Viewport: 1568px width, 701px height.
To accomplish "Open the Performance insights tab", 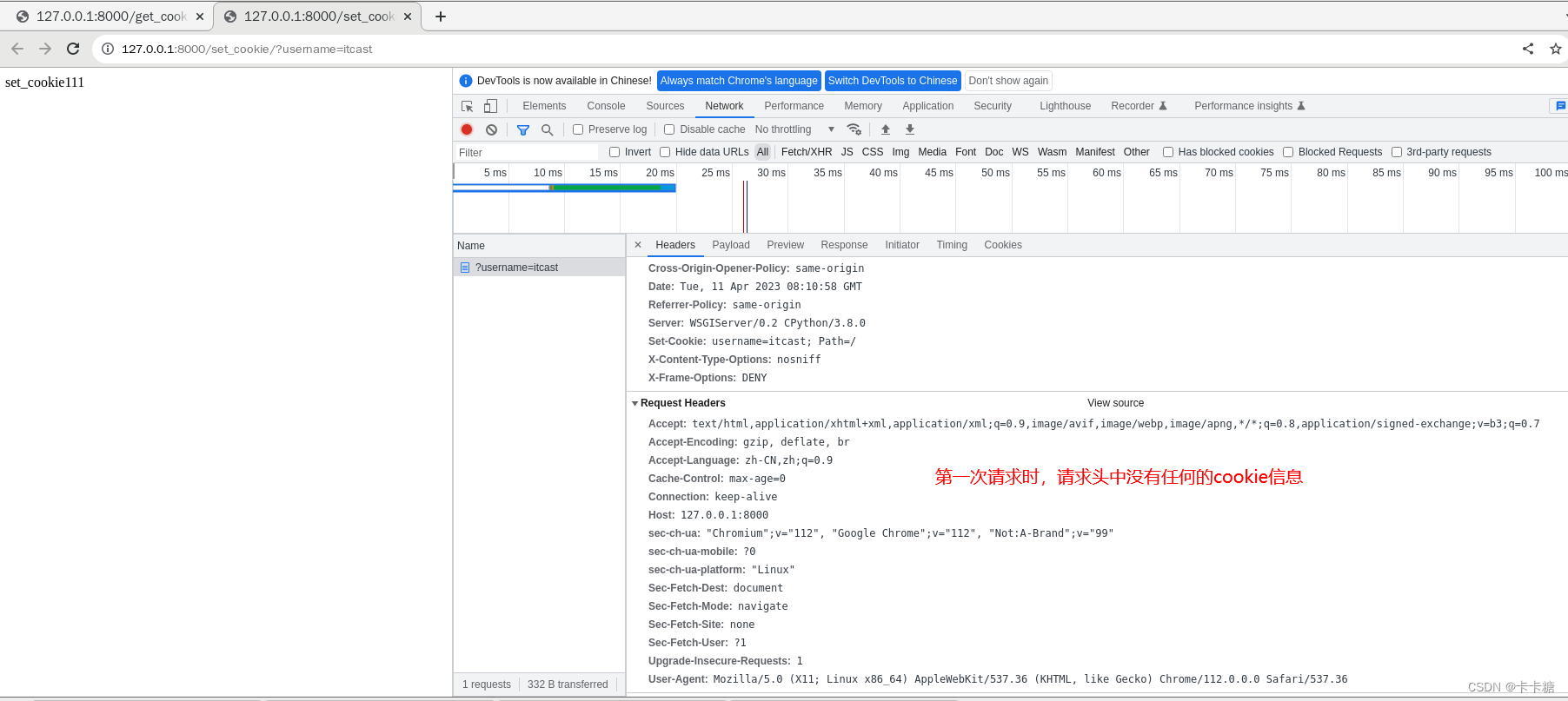I will point(1250,106).
